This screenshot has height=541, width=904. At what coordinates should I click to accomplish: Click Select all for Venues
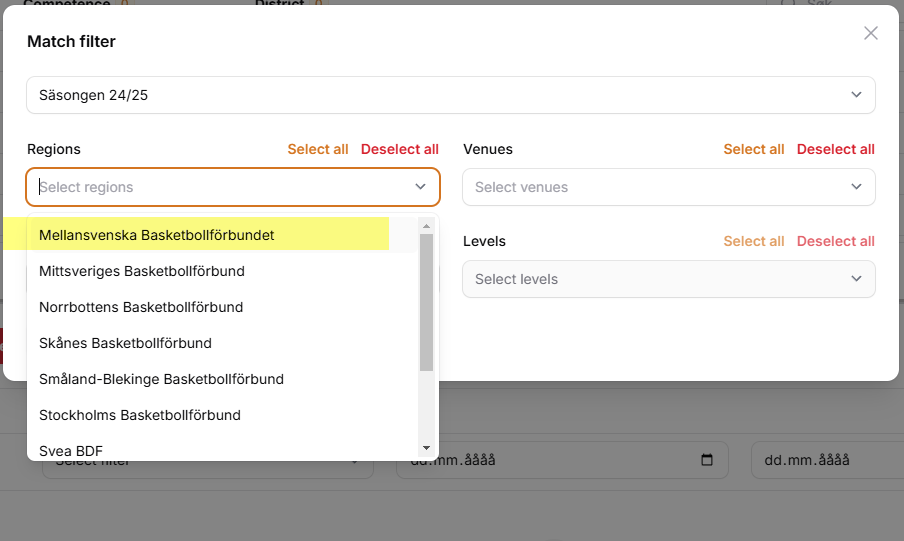tap(754, 149)
